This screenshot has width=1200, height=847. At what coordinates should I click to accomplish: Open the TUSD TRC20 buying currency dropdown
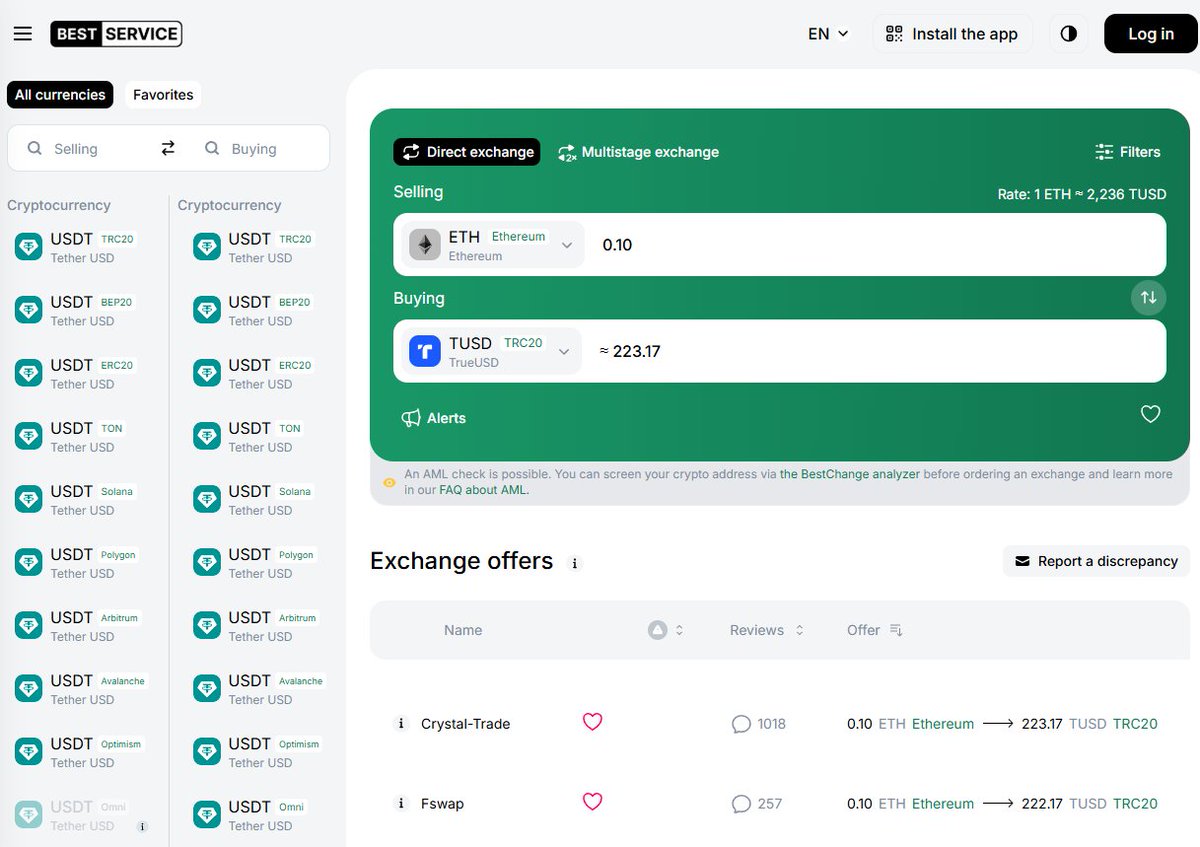[x=491, y=351]
